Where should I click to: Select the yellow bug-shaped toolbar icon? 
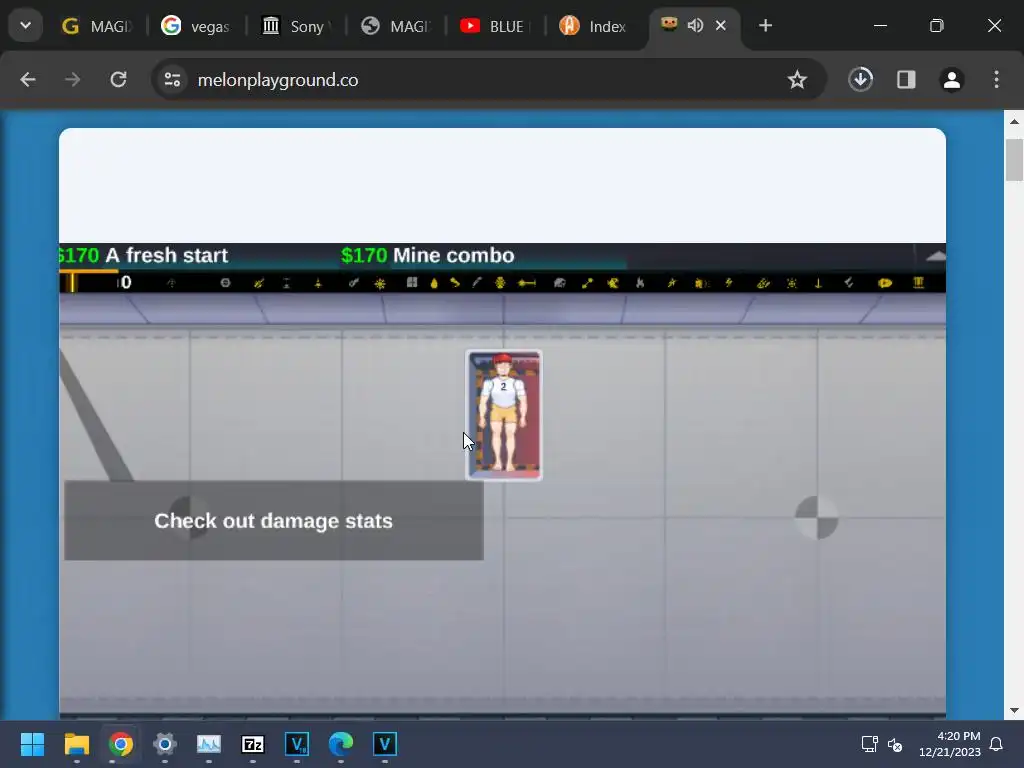click(500, 283)
